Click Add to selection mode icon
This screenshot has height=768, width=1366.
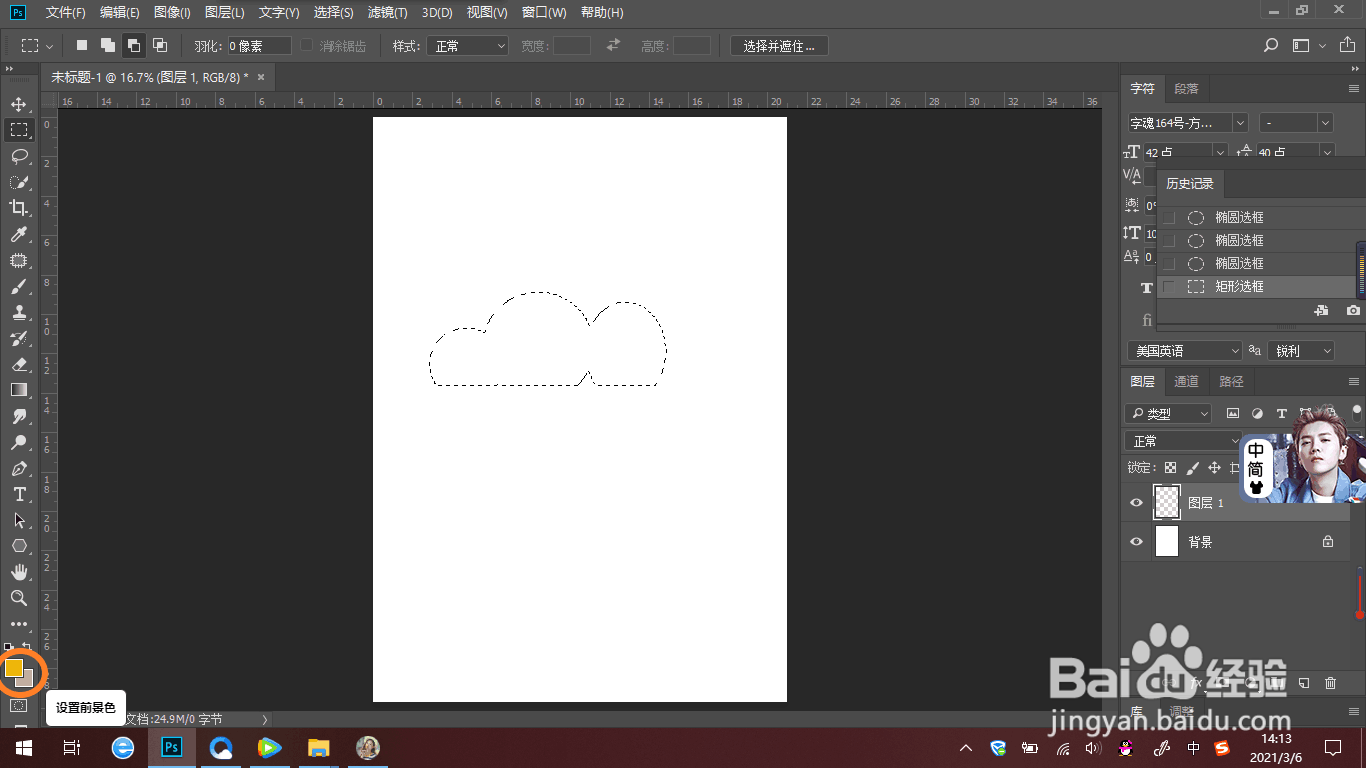pos(107,45)
